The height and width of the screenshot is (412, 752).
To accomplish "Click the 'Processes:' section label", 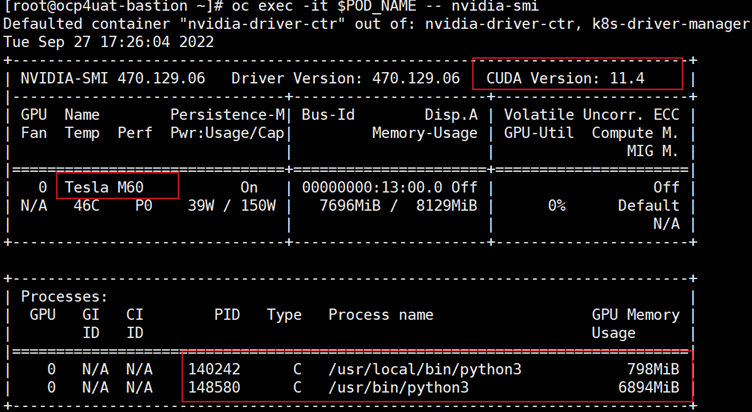I will [64, 296].
